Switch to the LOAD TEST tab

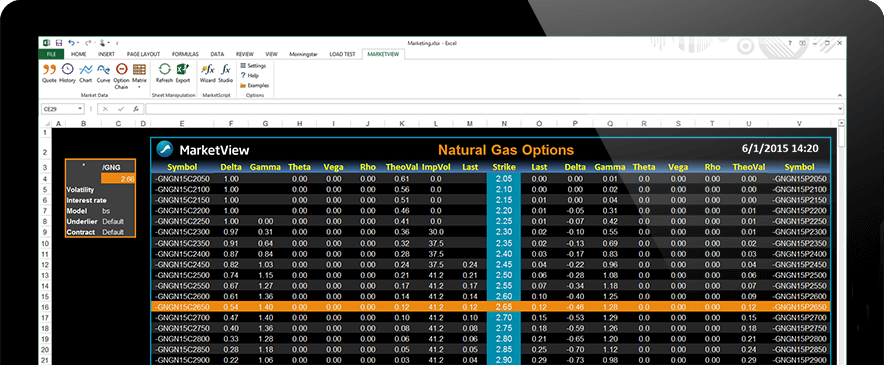(342, 54)
